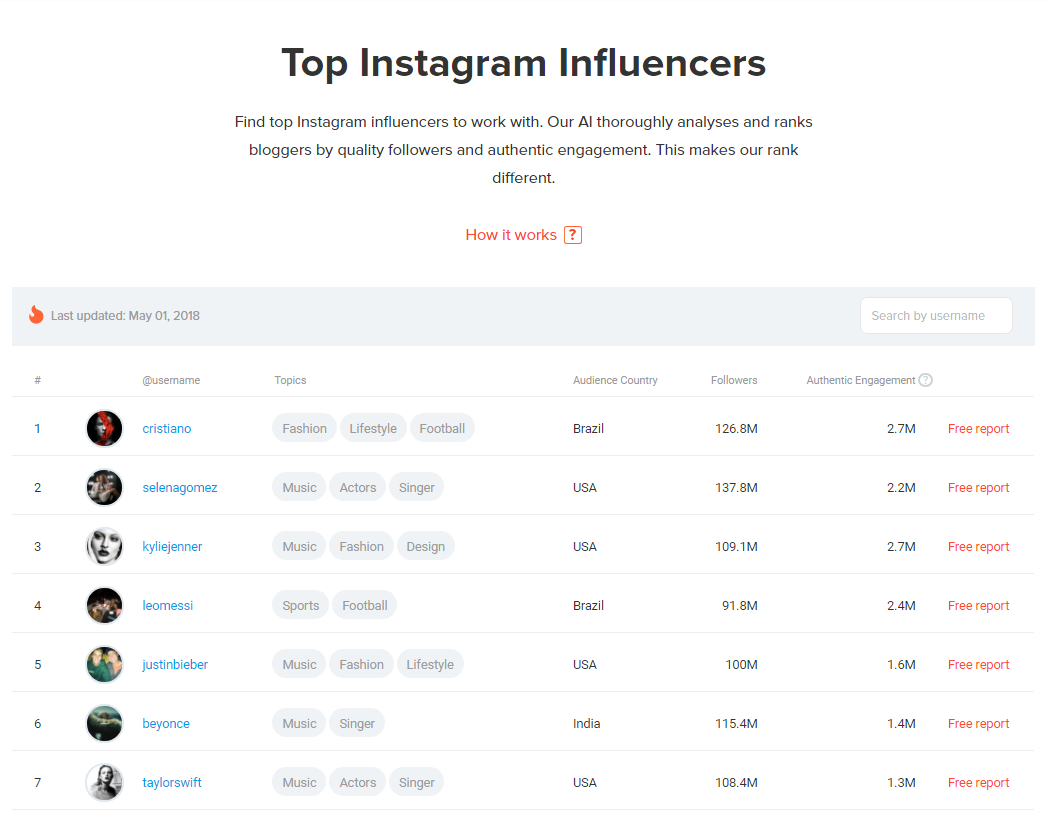Click taylorswift's profile avatar

pos(104,782)
